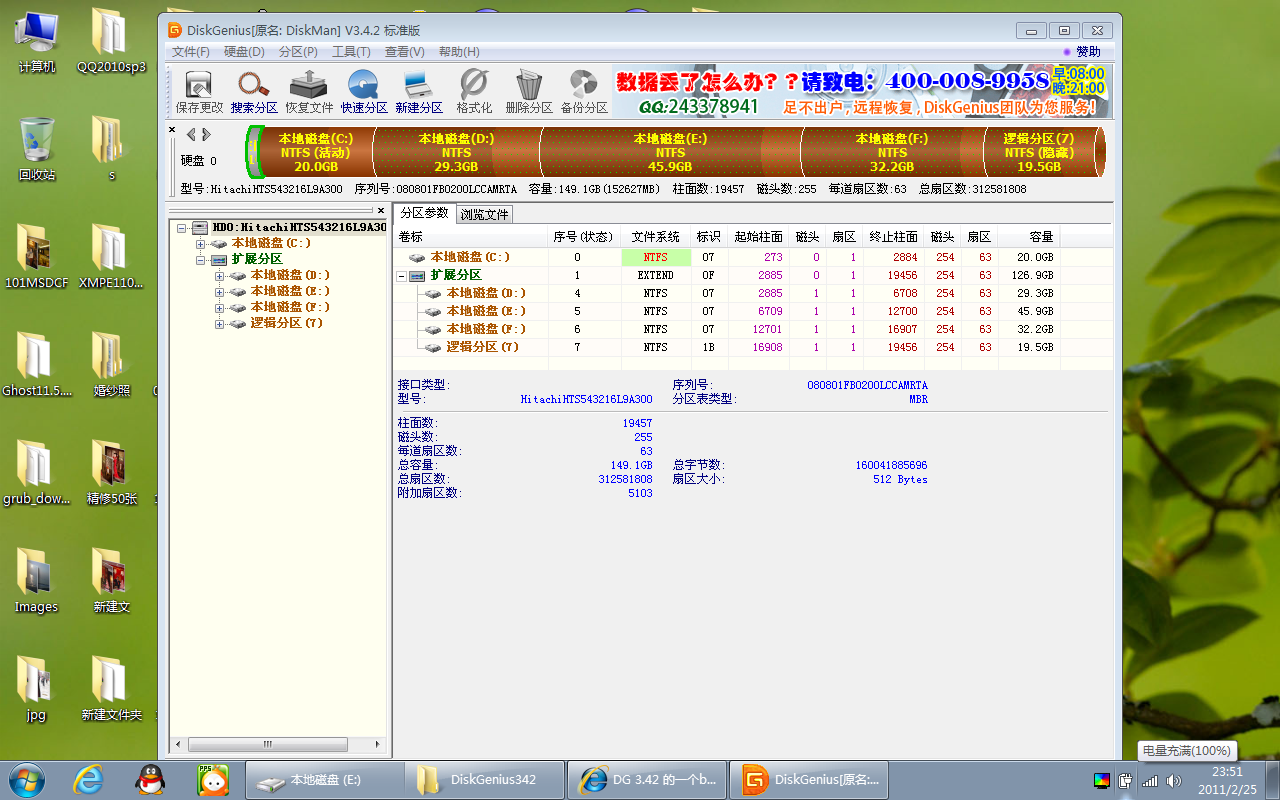Image resolution: width=1280 pixels, height=800 pixels.
Task: Launch Internet Explorer from taskbar
Action: point(88,780)
